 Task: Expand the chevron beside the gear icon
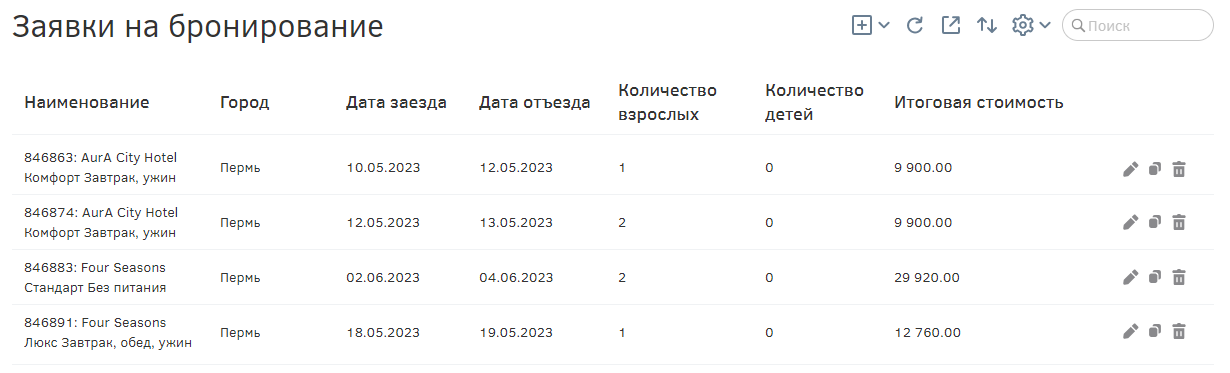(1045, 26)
